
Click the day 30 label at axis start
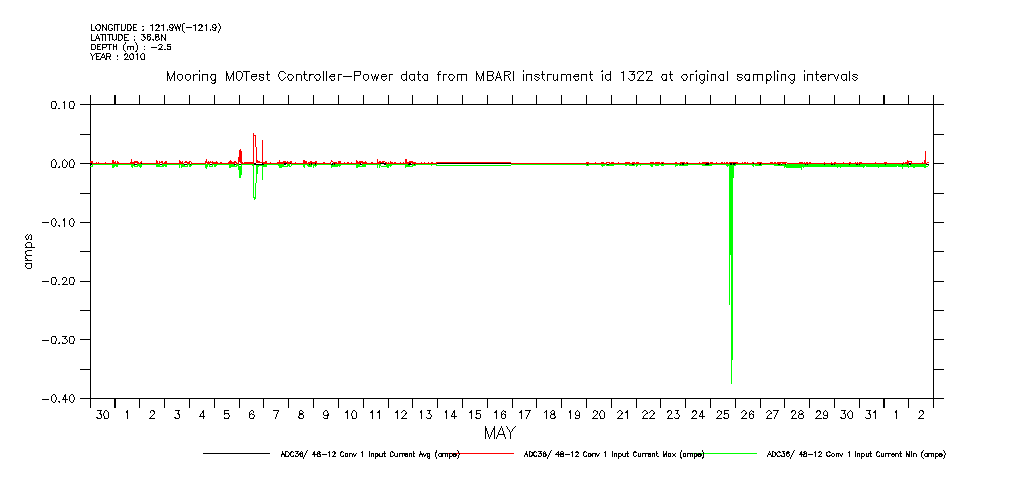tap(102, 414)
